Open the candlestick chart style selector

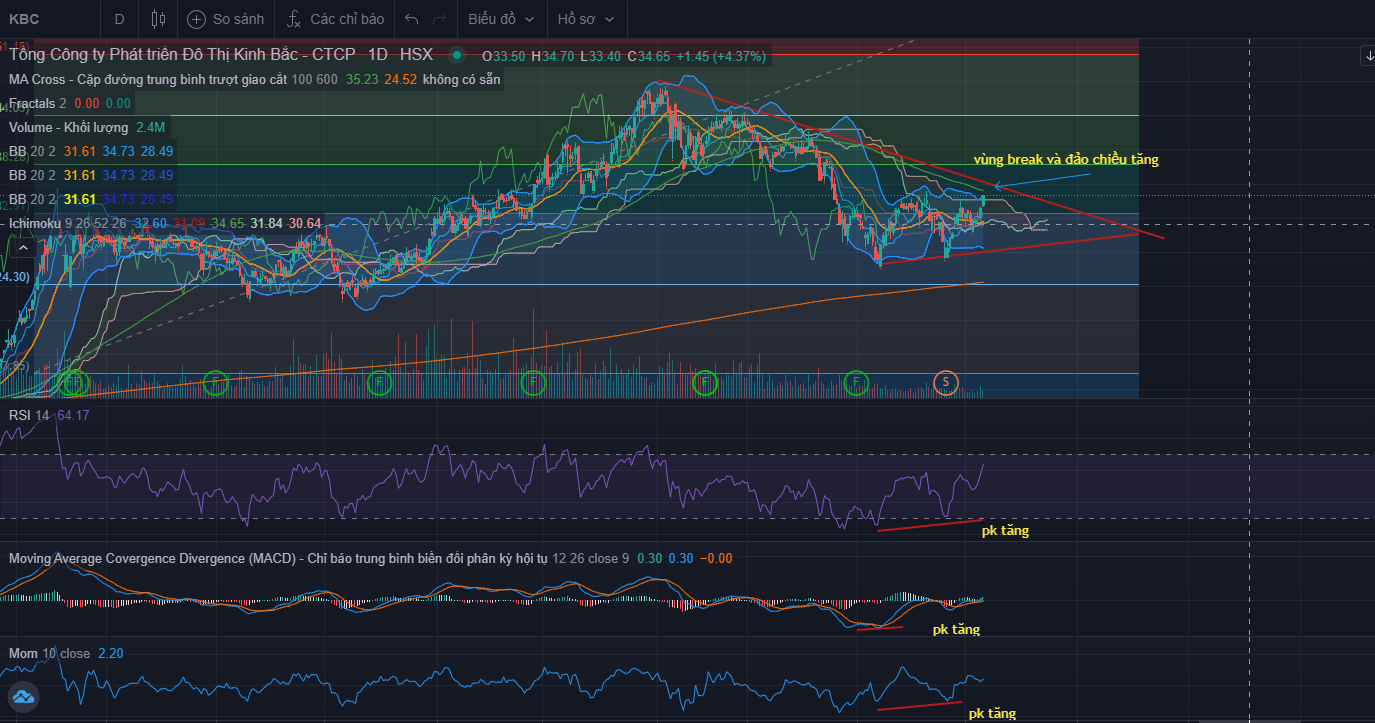pos(158,19)
